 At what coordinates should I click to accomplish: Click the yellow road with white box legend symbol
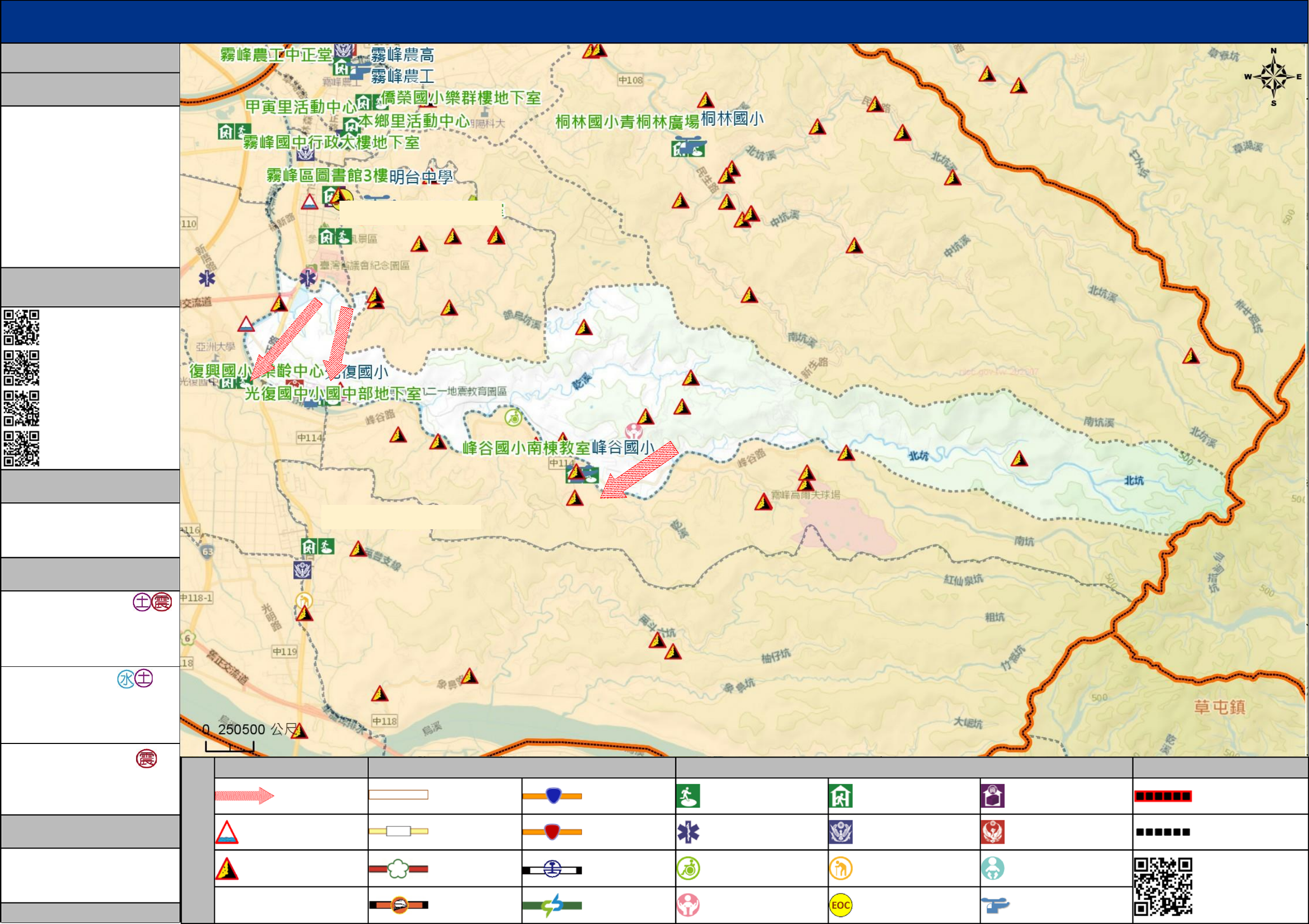point(398,831)
